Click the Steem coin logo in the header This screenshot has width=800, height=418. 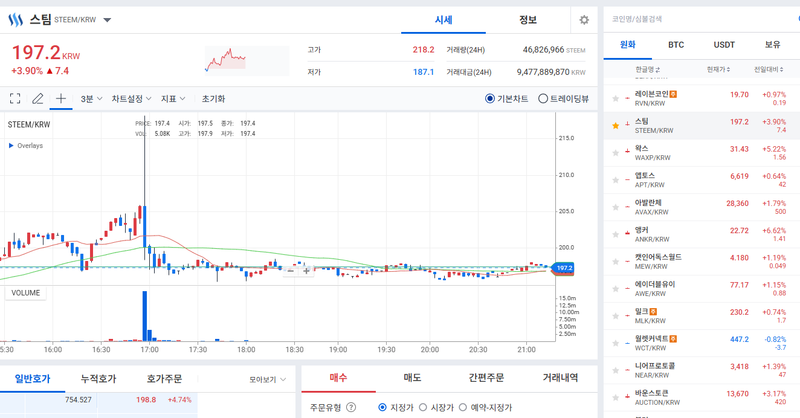(x=15, y=20)
